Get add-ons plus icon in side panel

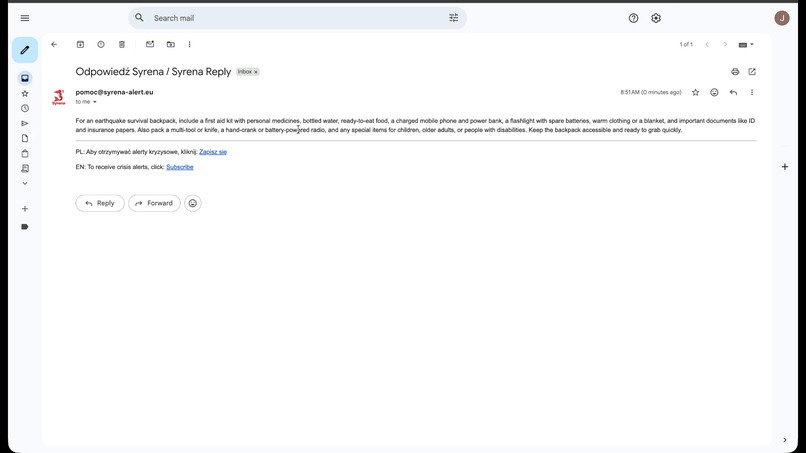pyautogui.click(x=785, y=167)
